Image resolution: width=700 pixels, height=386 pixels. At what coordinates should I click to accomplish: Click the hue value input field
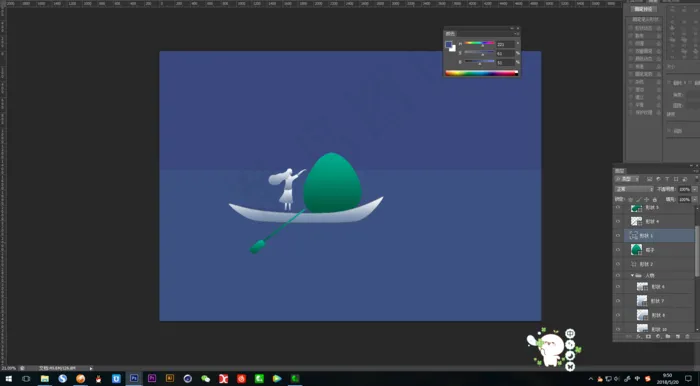pos(505,44)
